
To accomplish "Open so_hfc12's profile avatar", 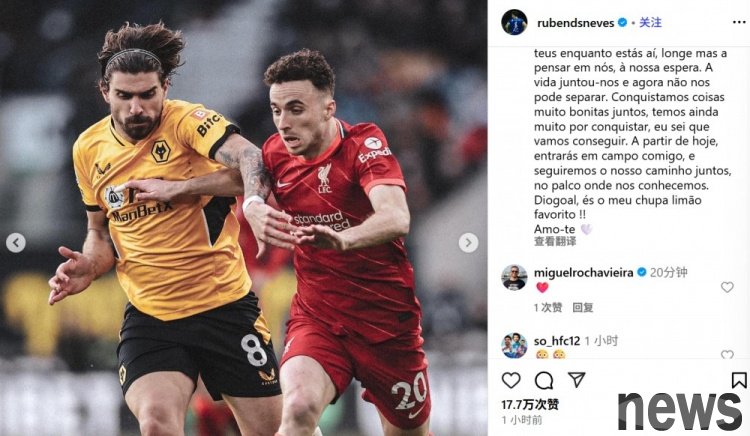I will 514,345.
